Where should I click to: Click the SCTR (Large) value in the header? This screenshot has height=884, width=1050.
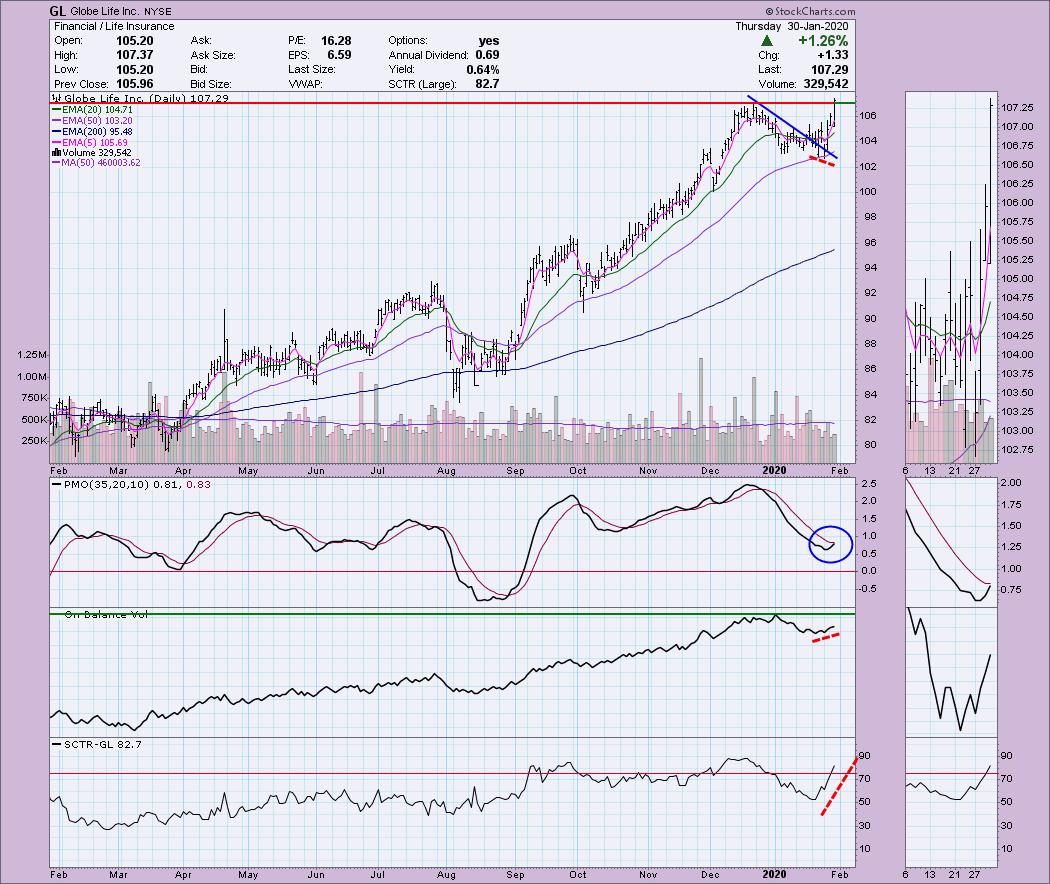[x=487, y=84]
